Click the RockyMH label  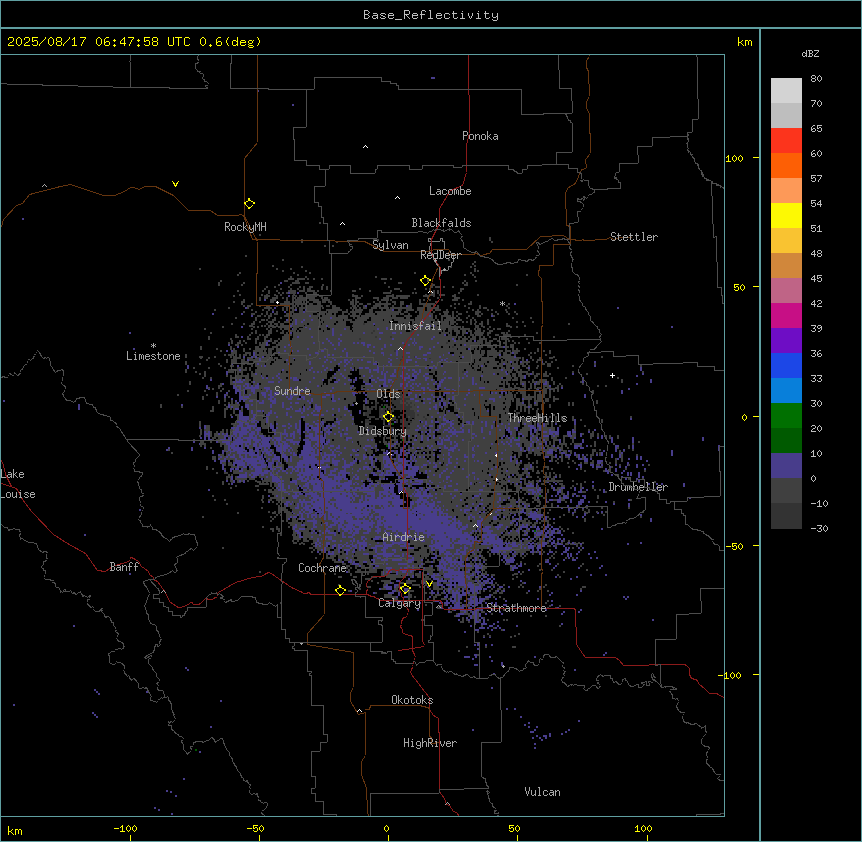click(x=245, y=227)
